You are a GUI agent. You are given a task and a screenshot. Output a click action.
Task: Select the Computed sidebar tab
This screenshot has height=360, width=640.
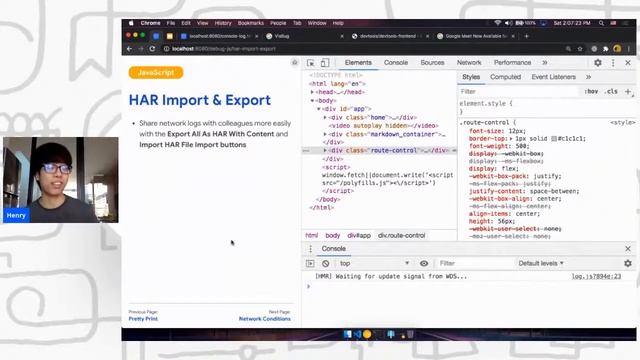point(505,77)
